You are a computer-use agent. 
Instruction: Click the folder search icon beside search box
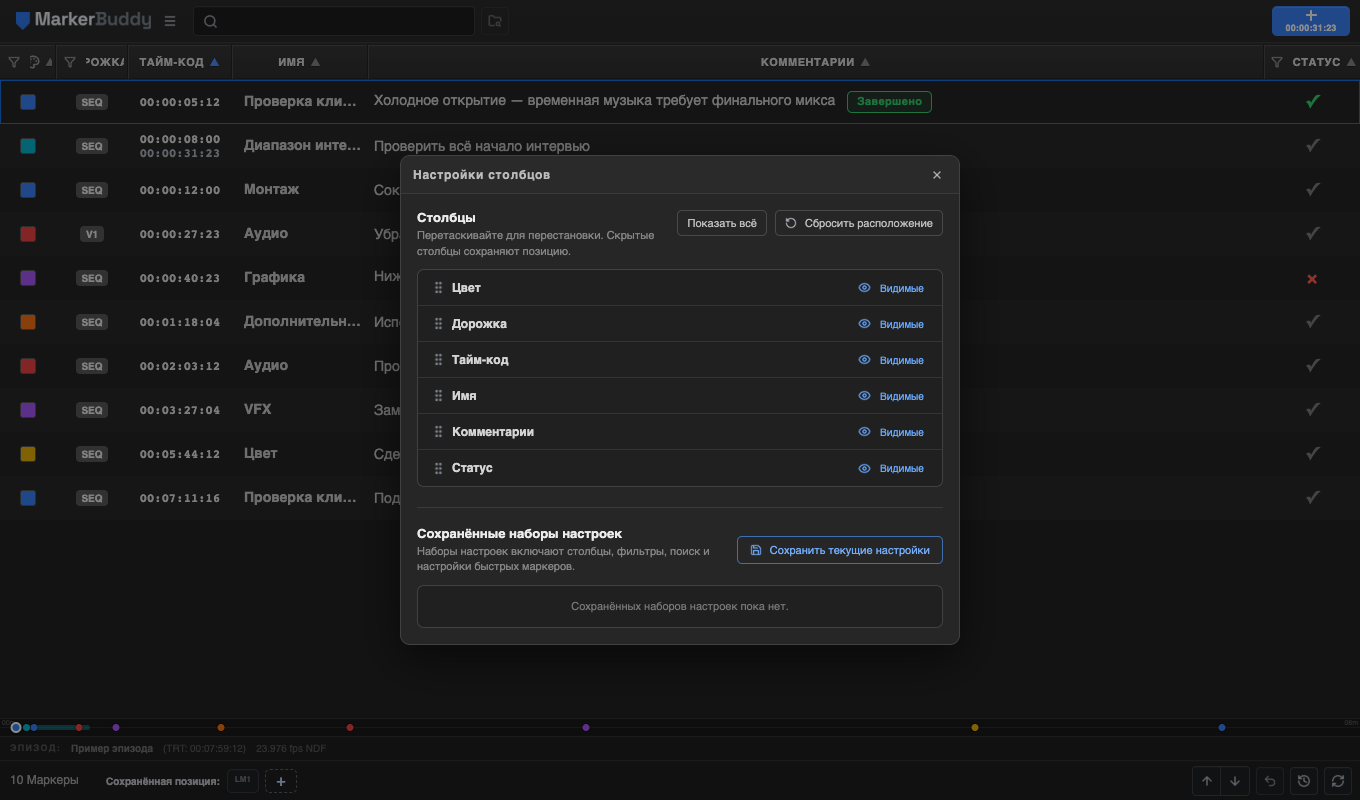click(x=494, y=21)
